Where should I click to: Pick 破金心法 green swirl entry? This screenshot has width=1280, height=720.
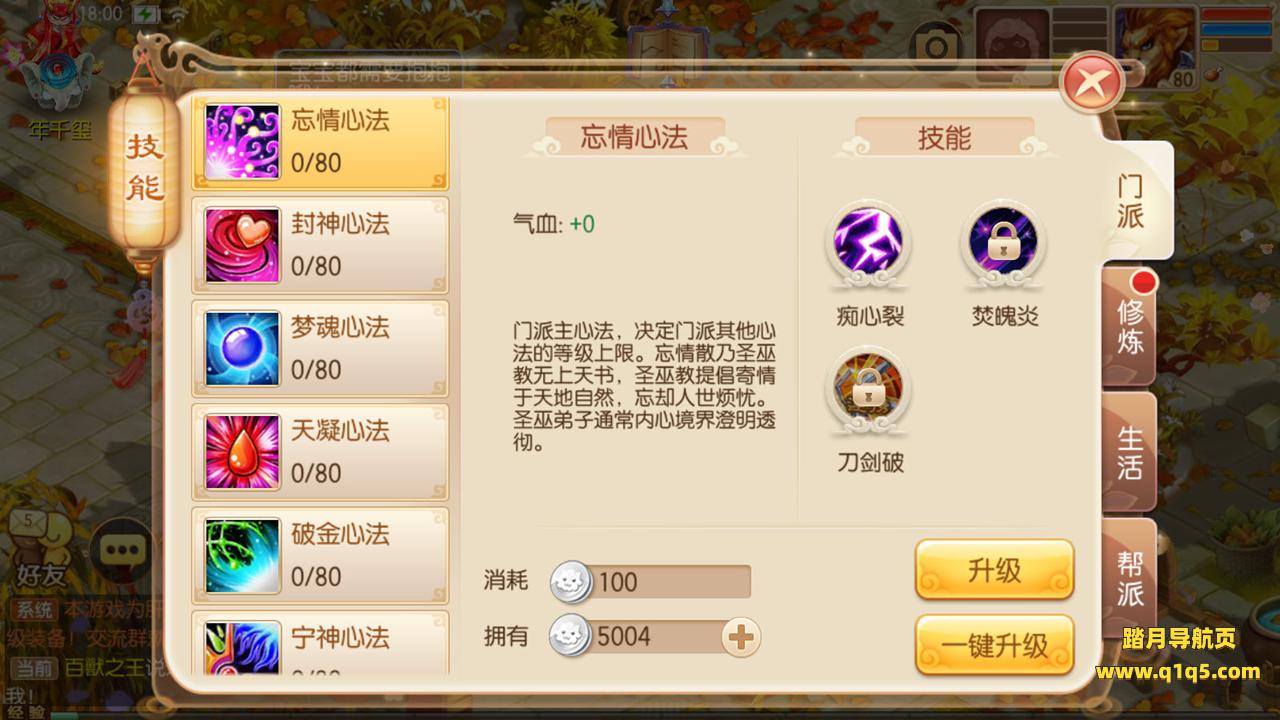tap(320, 555)
